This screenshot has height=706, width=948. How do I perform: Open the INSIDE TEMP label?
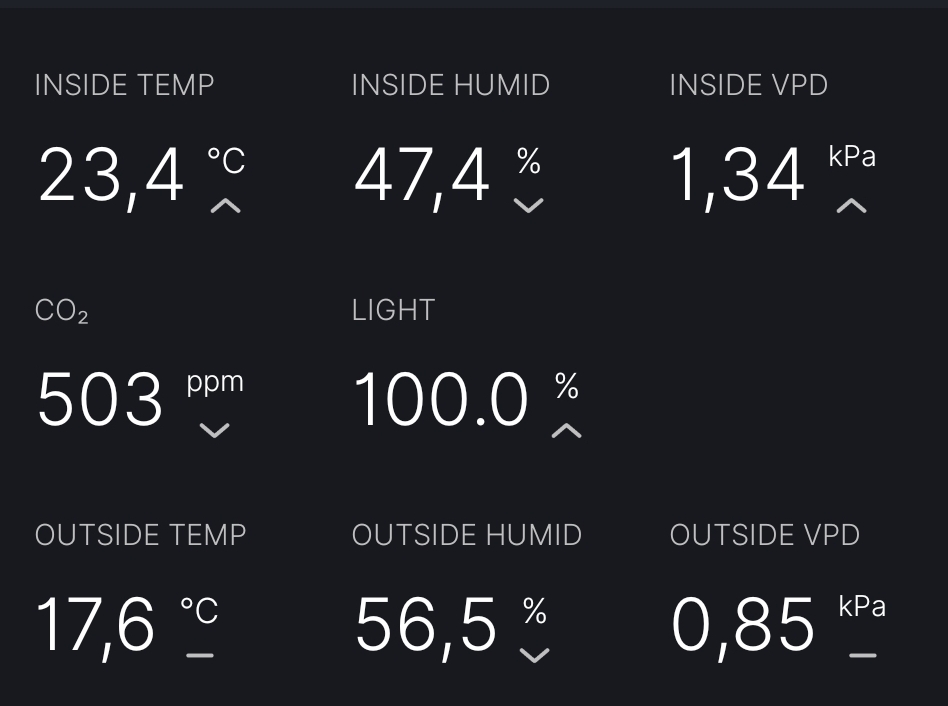click(x=124, y=85)
